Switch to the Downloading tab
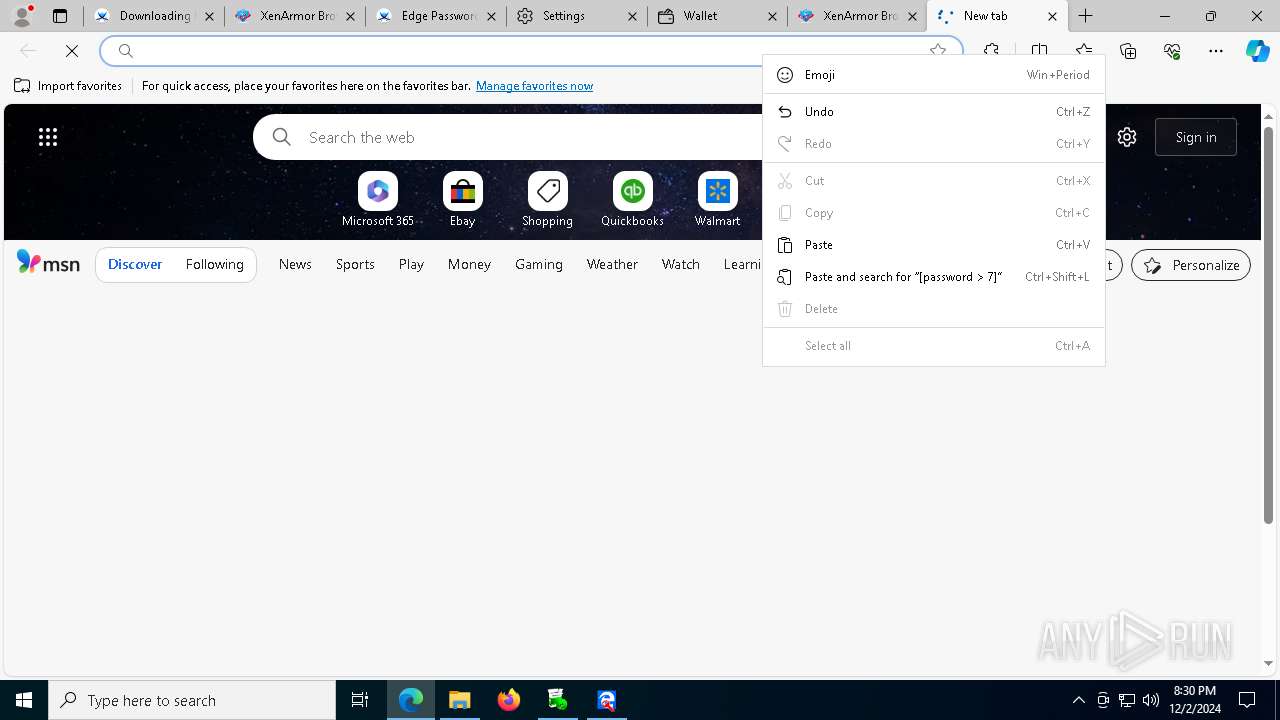Image resolution: width=1280 pixels, height=720 pixels. [x=154, y=16]
